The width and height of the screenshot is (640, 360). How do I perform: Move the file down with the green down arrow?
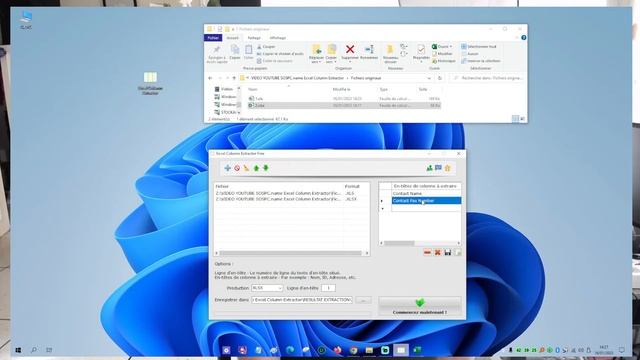tap(266, 168)
